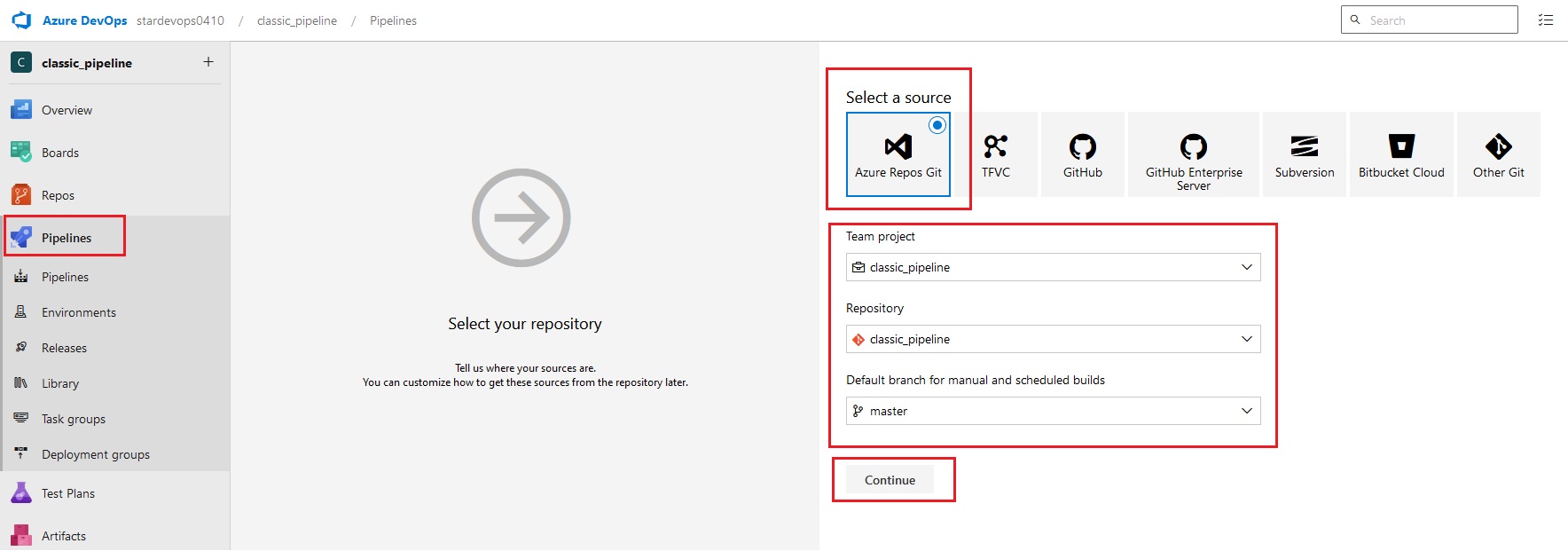Open the Test Plans flask icon

[x=21, y=493]
